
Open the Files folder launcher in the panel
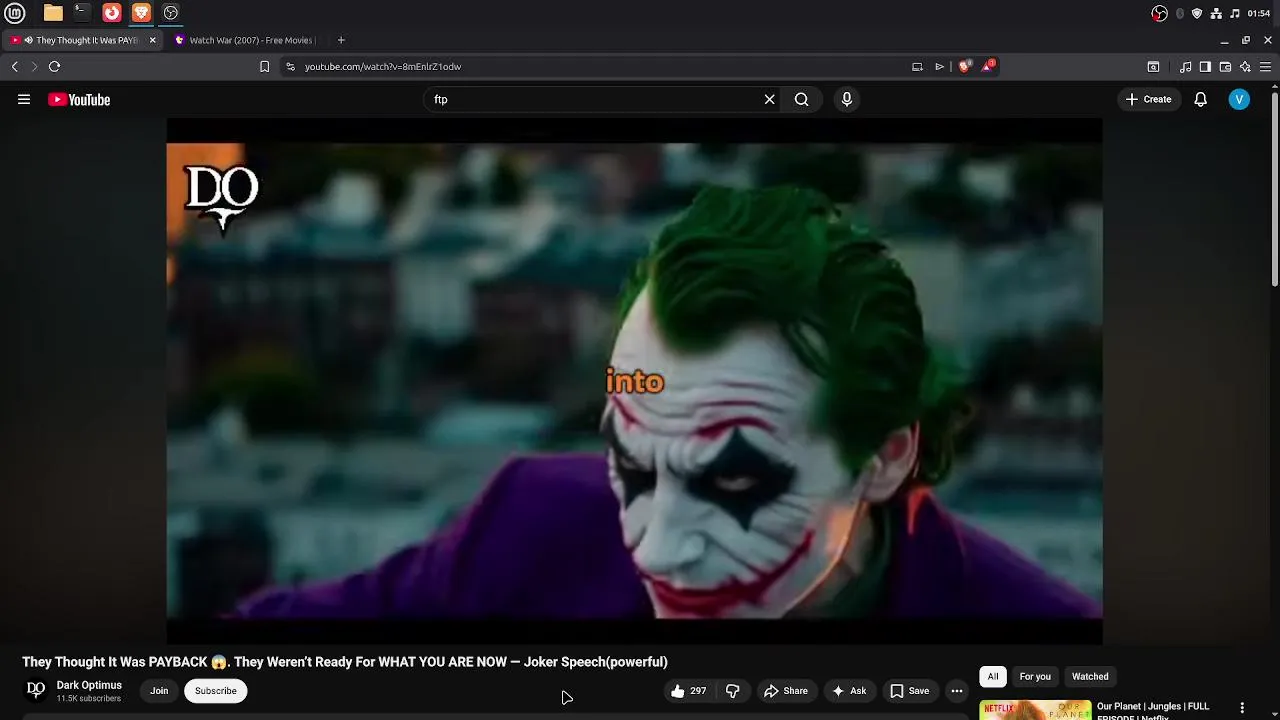point(53,13)
